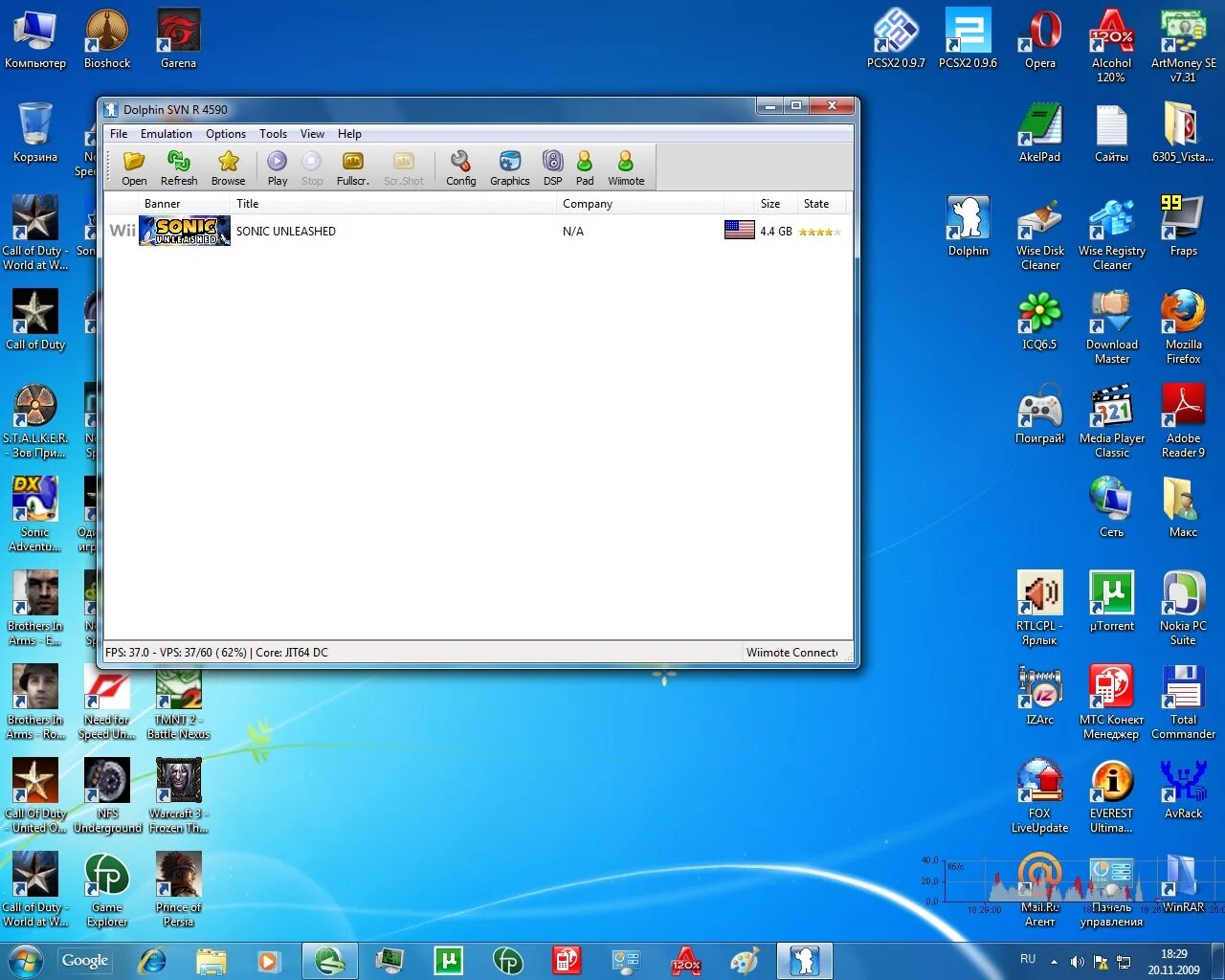Screen dimensions: 1225x980
Task: Open the AkelPad desktop icon
Action: point(1040,133)
